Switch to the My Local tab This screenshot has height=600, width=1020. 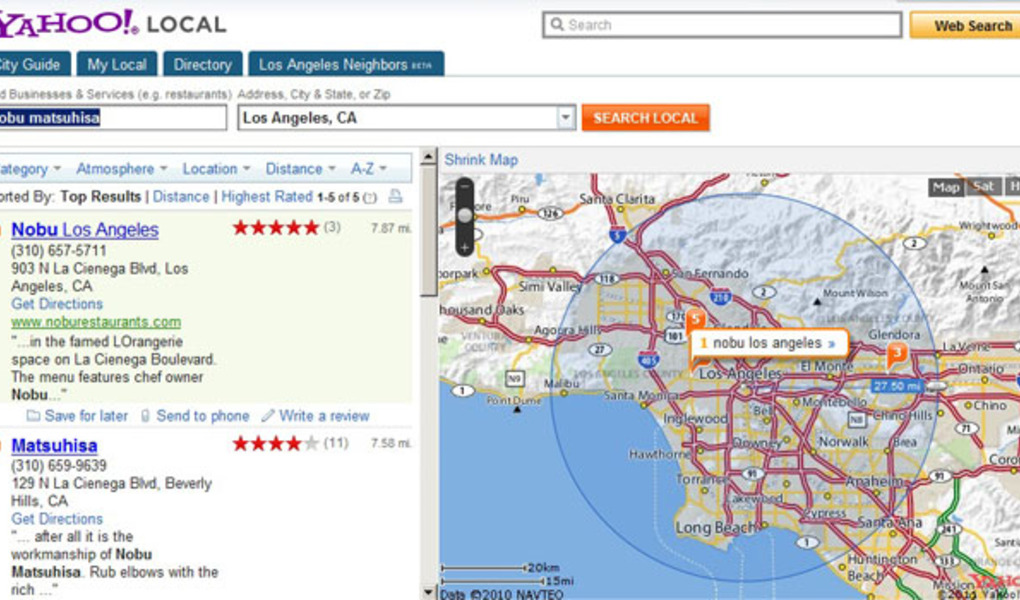117,64
